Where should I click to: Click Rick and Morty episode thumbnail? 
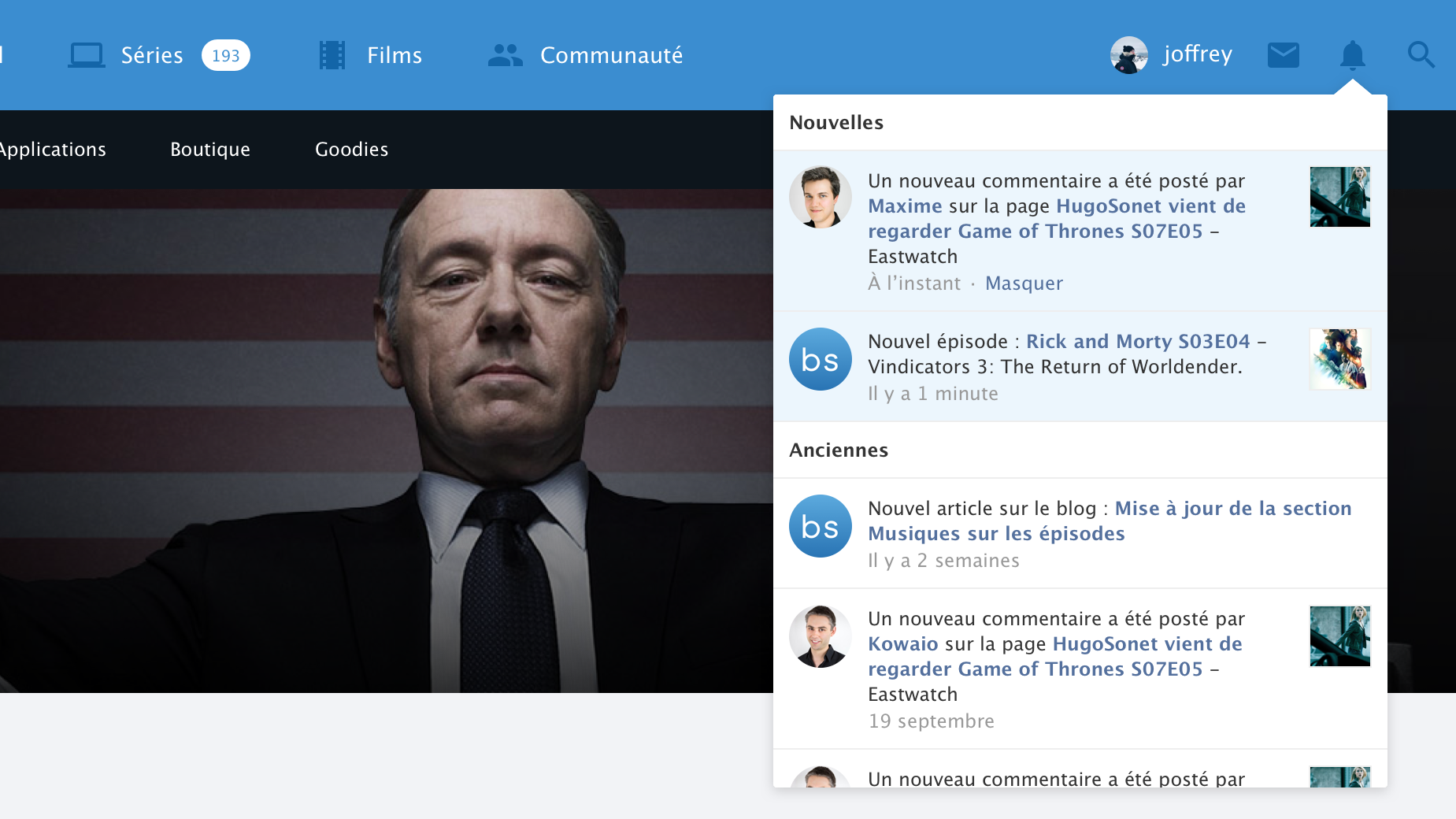[1339, 359]
